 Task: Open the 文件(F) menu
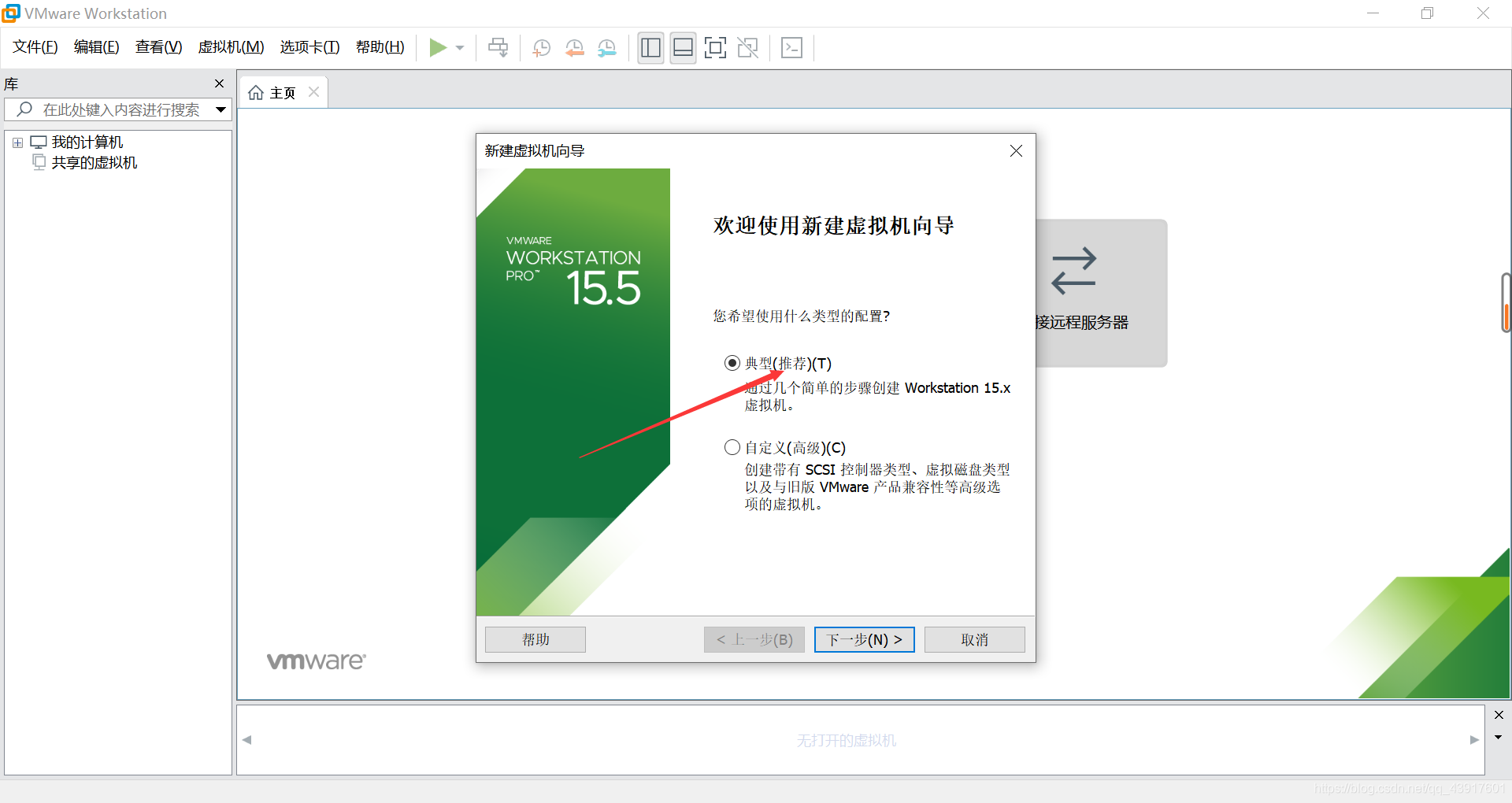pos(35,47)
